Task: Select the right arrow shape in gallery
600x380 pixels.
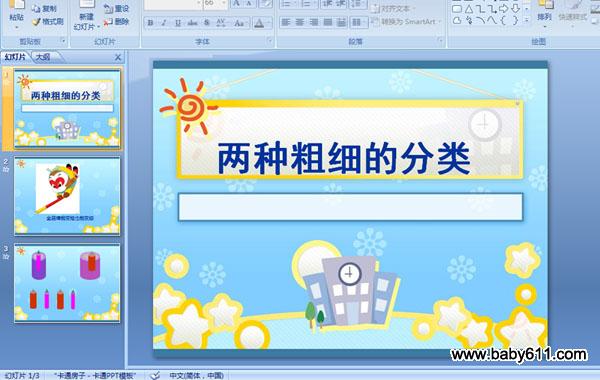Action: tap(504, 9)
